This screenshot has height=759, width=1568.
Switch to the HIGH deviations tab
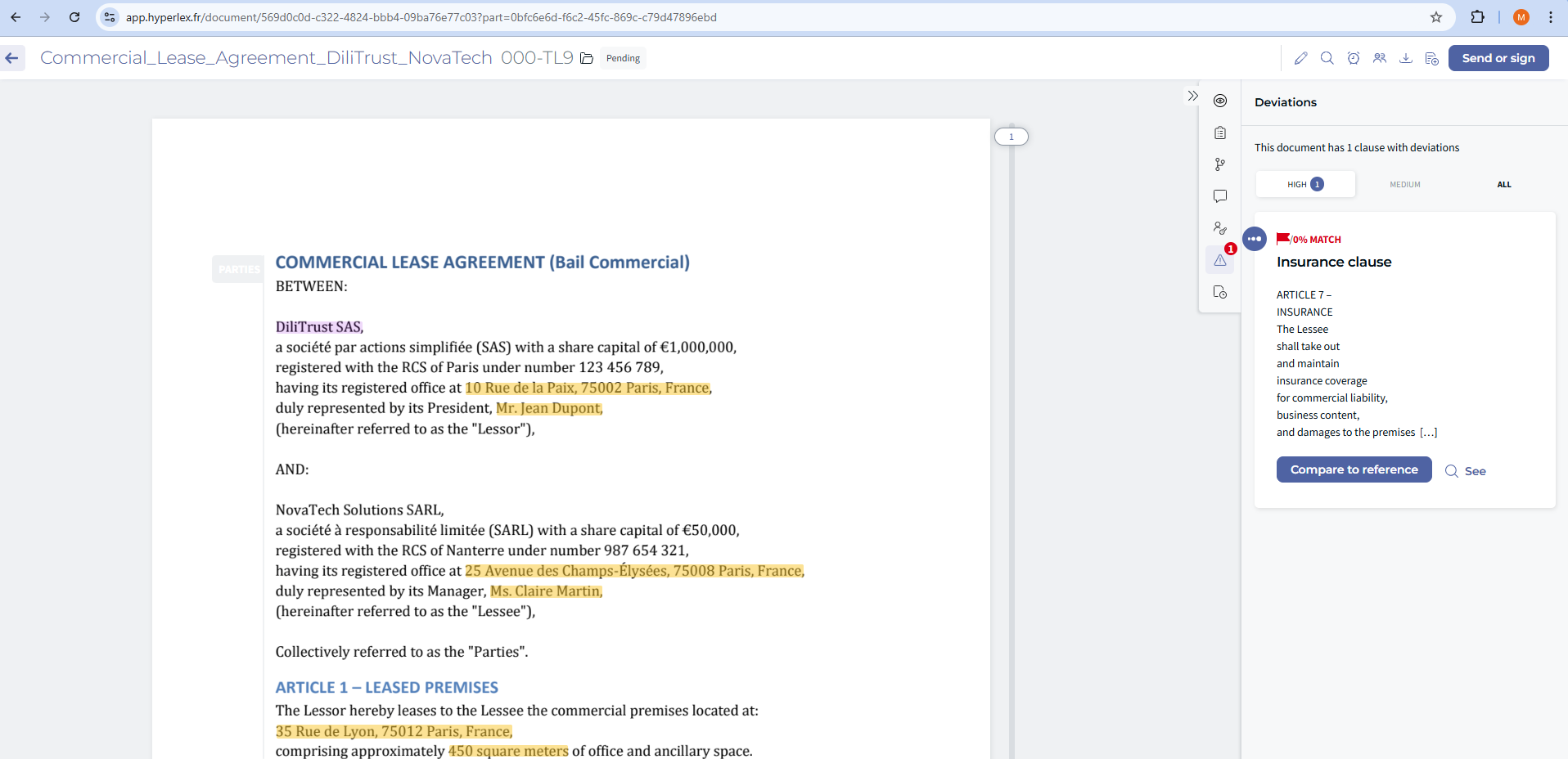tap(1305, 184)
